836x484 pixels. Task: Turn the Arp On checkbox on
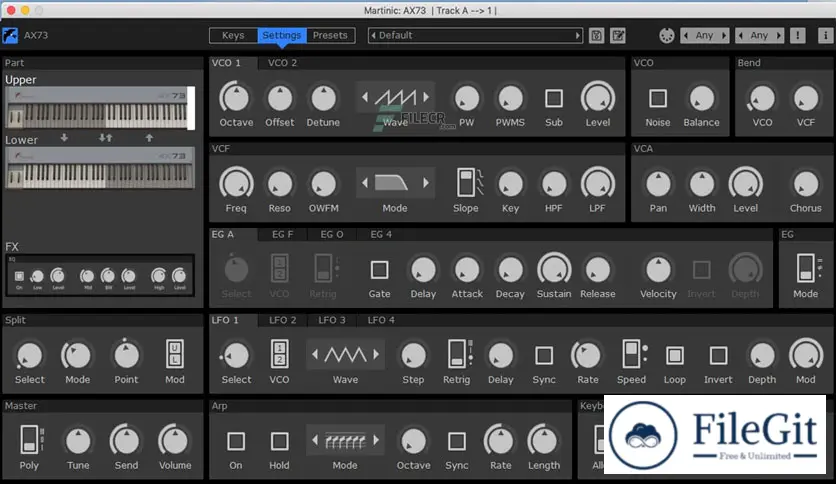236,441
